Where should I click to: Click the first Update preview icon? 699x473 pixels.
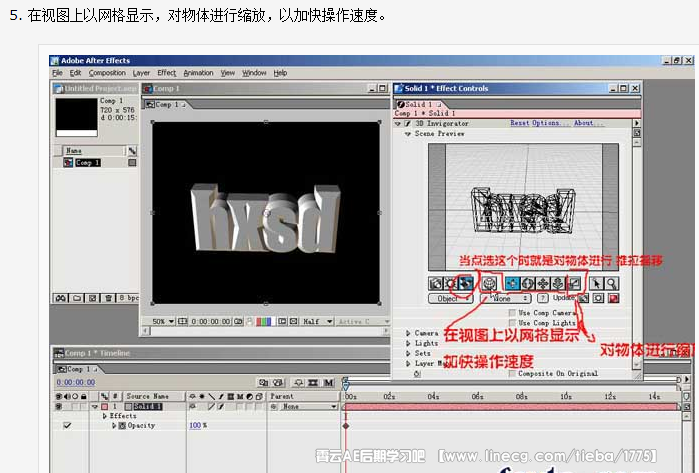(x=584, y=298)
